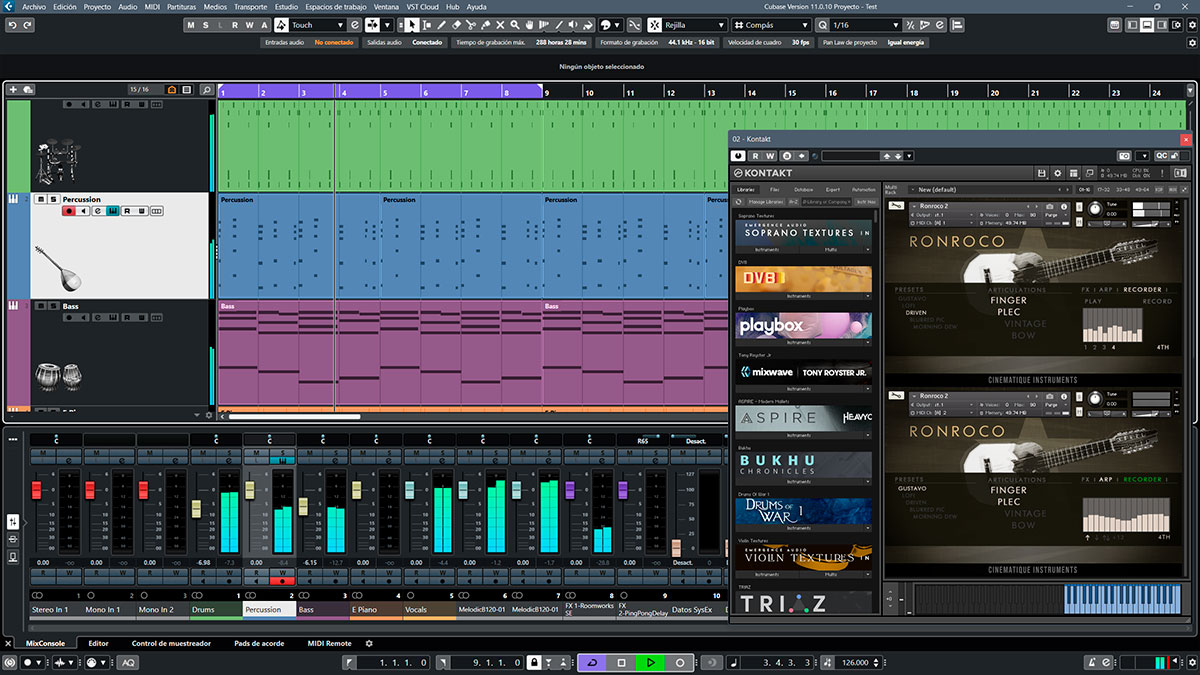Click the Tune knob on first Ronroco
This screenshot has width=1200, height=675.
[x=1095, y=209]
